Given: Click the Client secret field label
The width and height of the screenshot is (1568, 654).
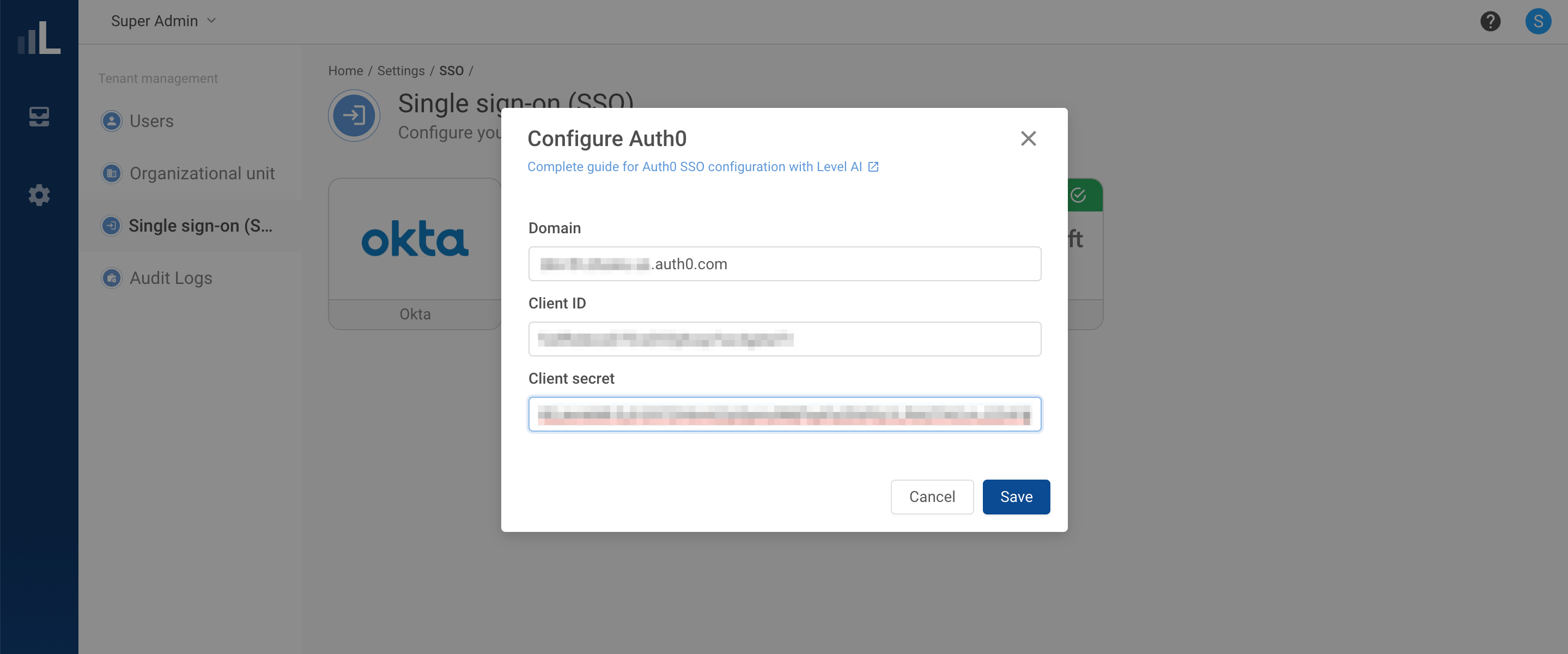Looking at the screenshot, I should coord(572,379).
